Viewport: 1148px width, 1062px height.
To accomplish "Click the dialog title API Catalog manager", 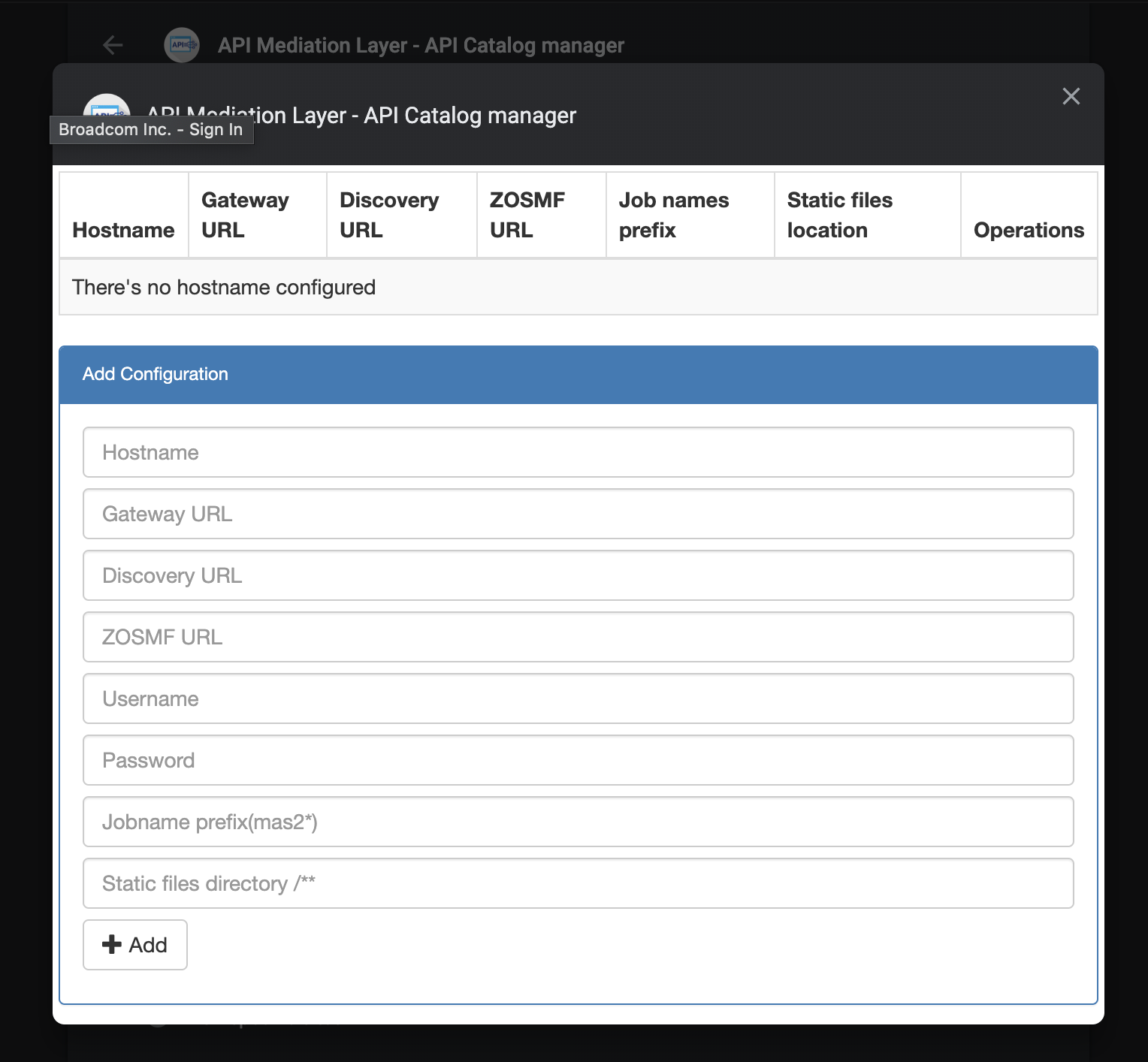I will coord(361,116).
